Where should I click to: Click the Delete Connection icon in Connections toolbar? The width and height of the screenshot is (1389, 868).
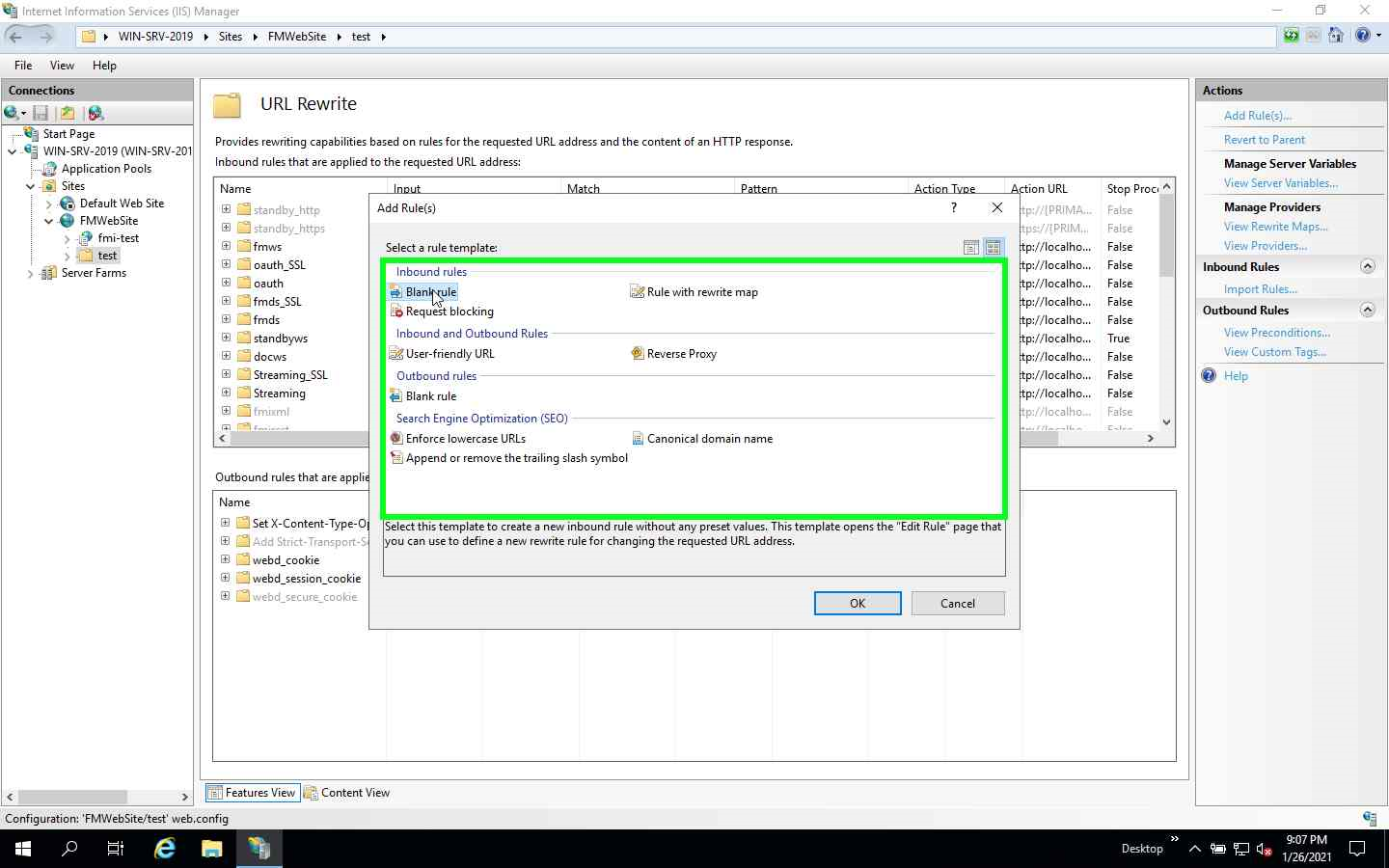point(95,113)
